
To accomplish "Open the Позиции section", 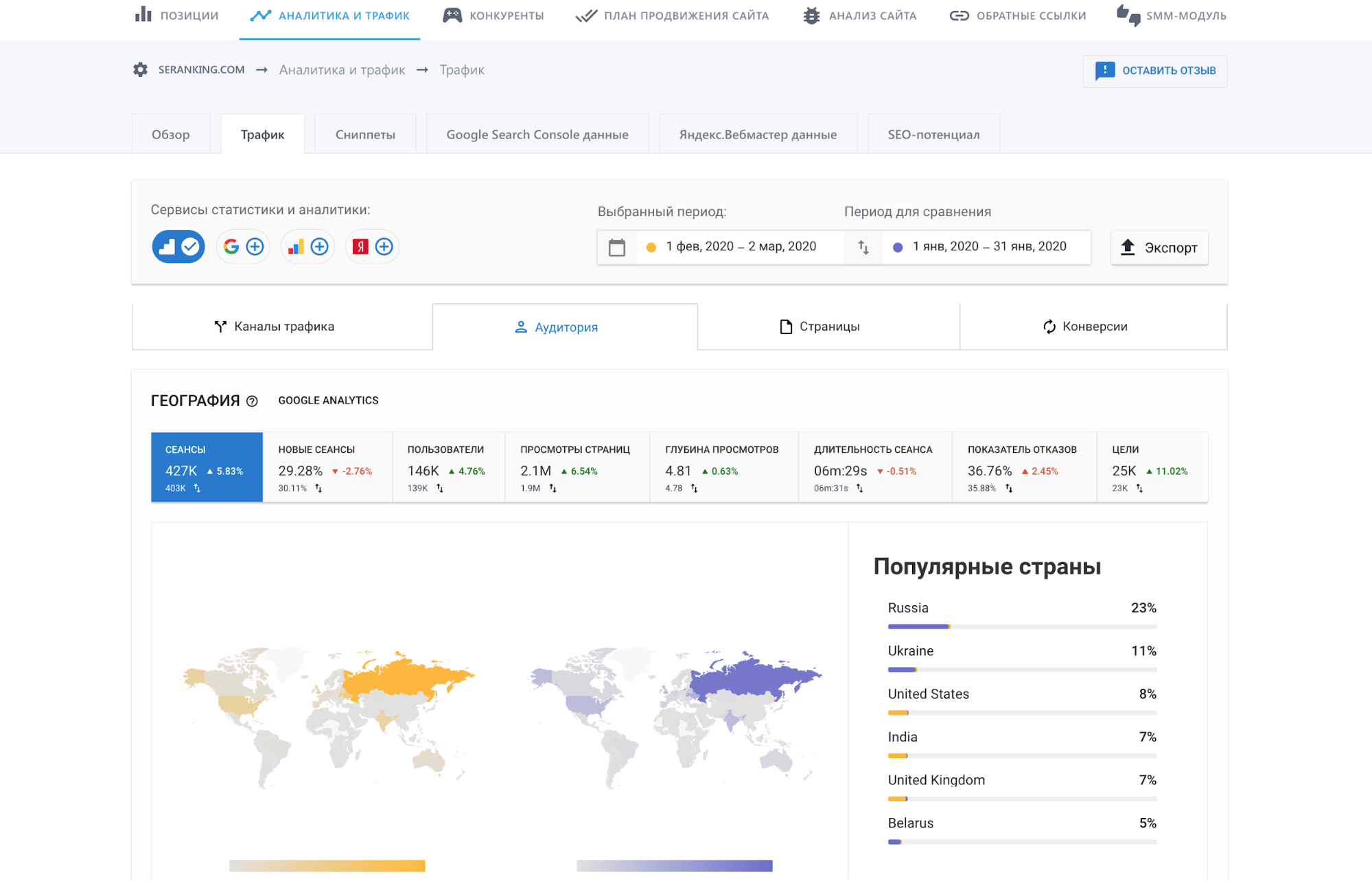I will (177, 15).
